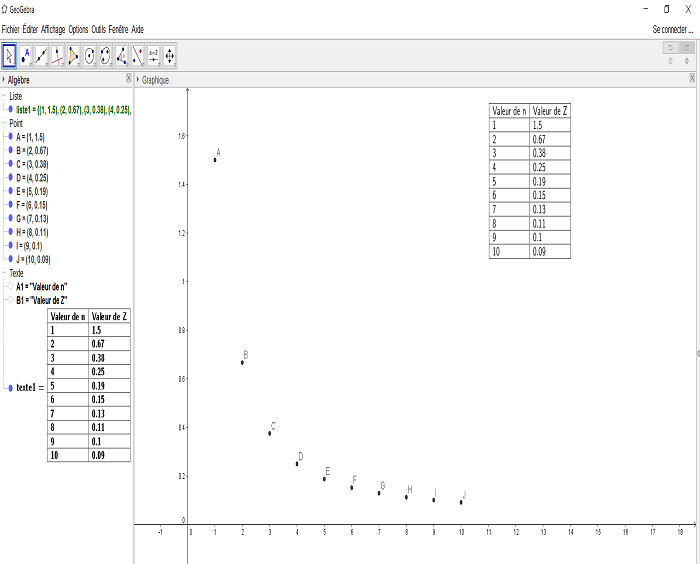Click the Undo arrow button
Image resolution: width=700 pixels, height=564 pixels.
670,48
